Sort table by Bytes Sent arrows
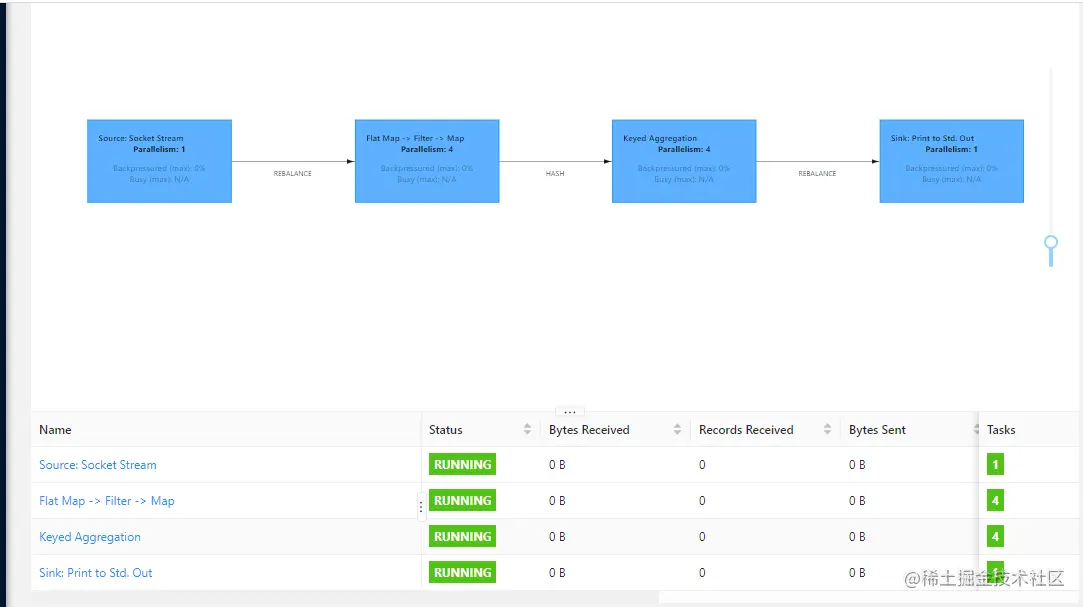The height and width of the screenshot is (607, 1083). (976, 430)
